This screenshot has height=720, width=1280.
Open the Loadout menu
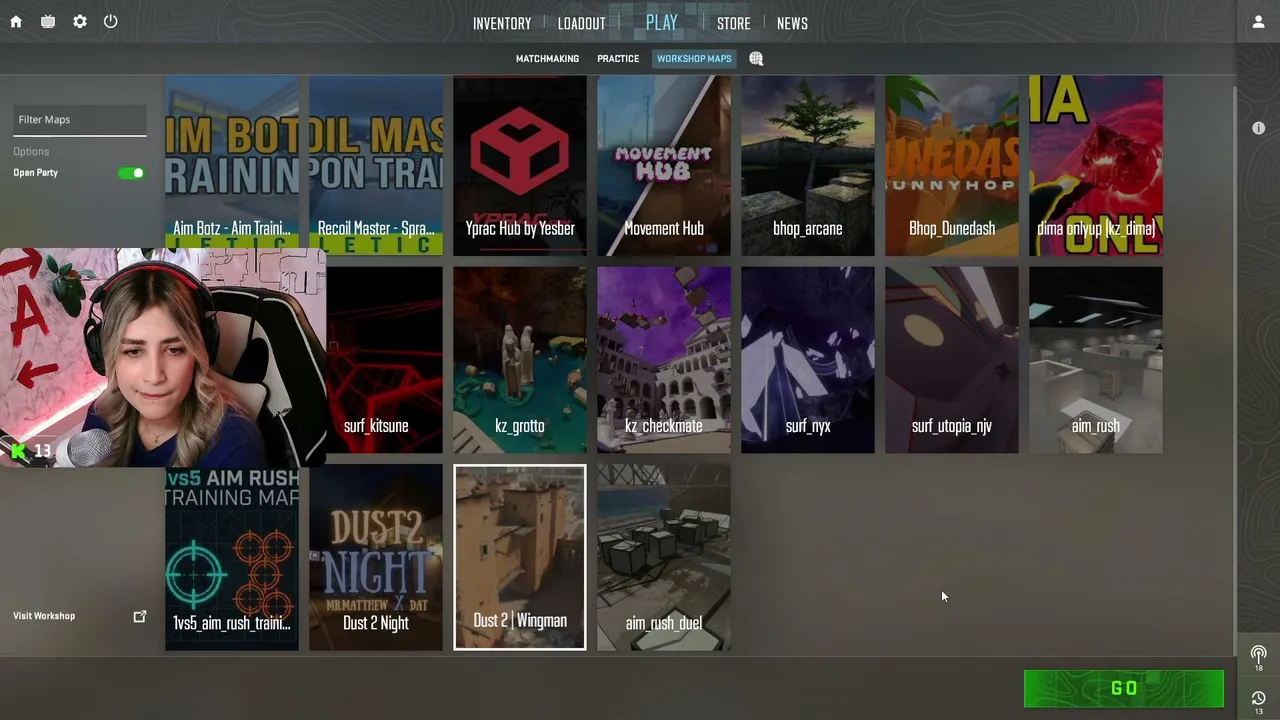point(582,24)
